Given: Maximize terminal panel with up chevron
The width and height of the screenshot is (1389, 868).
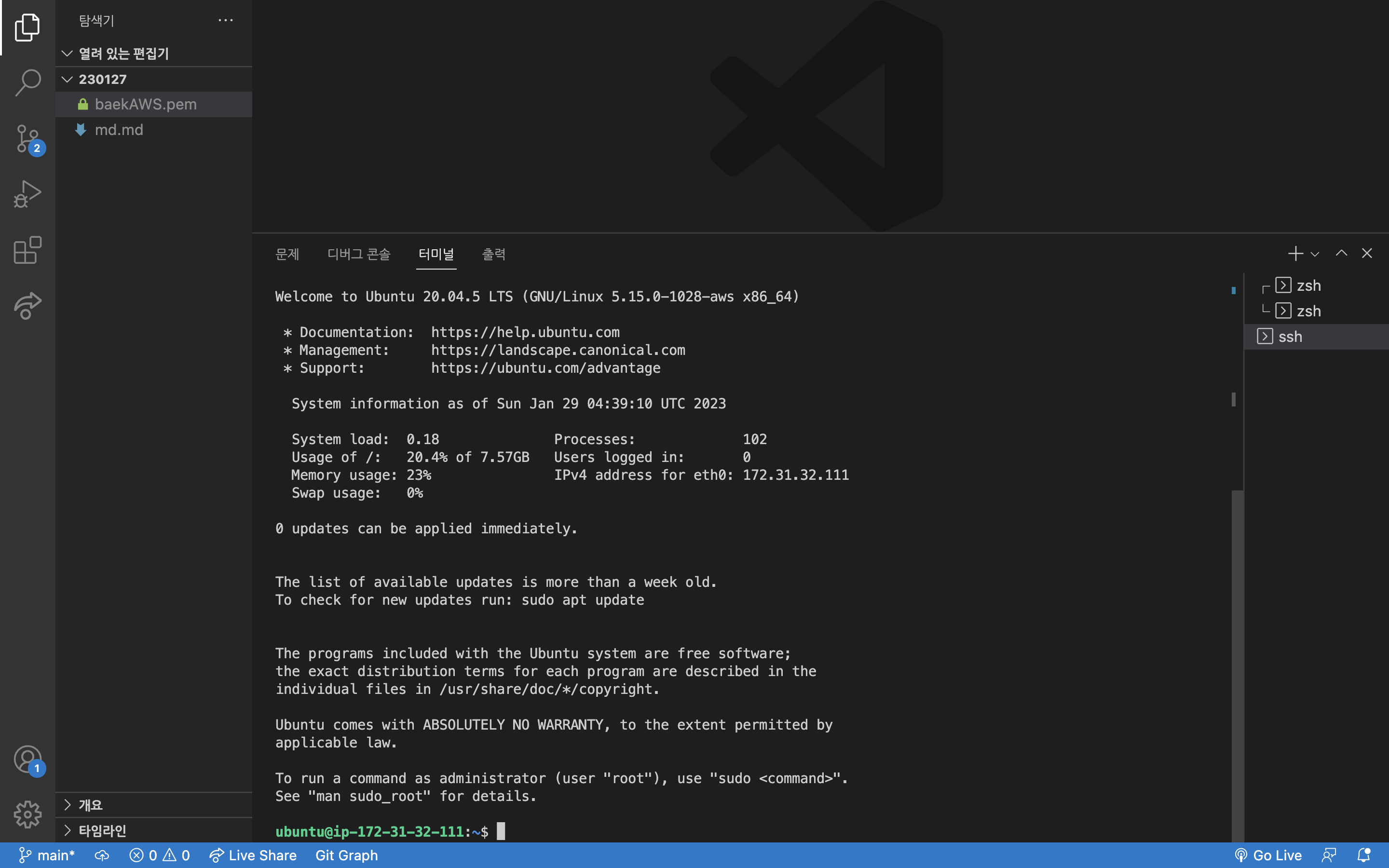Looking at the screenshot, I should pyautogui.click(x=1341, y=253).
